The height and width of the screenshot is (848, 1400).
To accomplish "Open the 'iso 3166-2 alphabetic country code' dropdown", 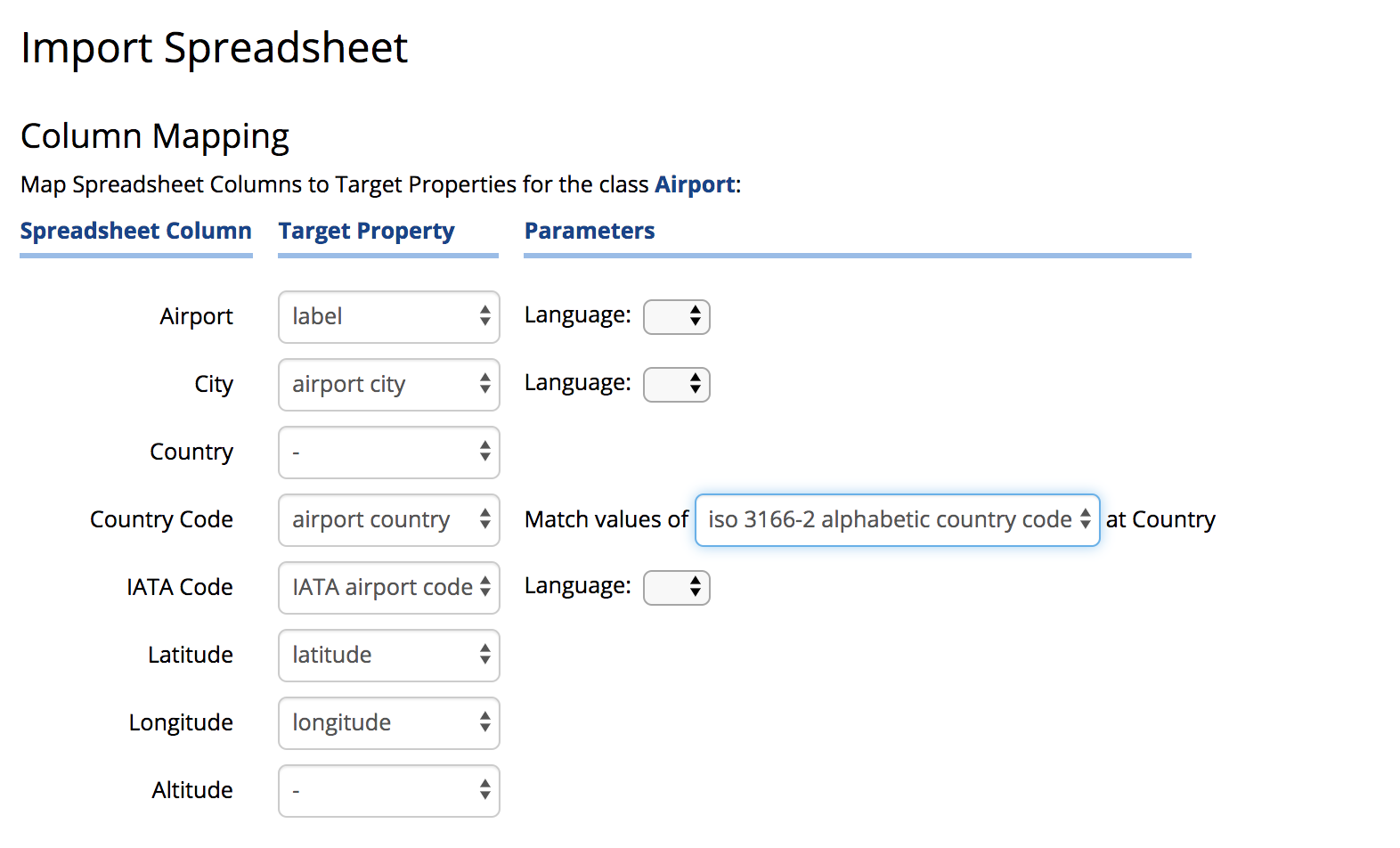I will tap(897, 520).
